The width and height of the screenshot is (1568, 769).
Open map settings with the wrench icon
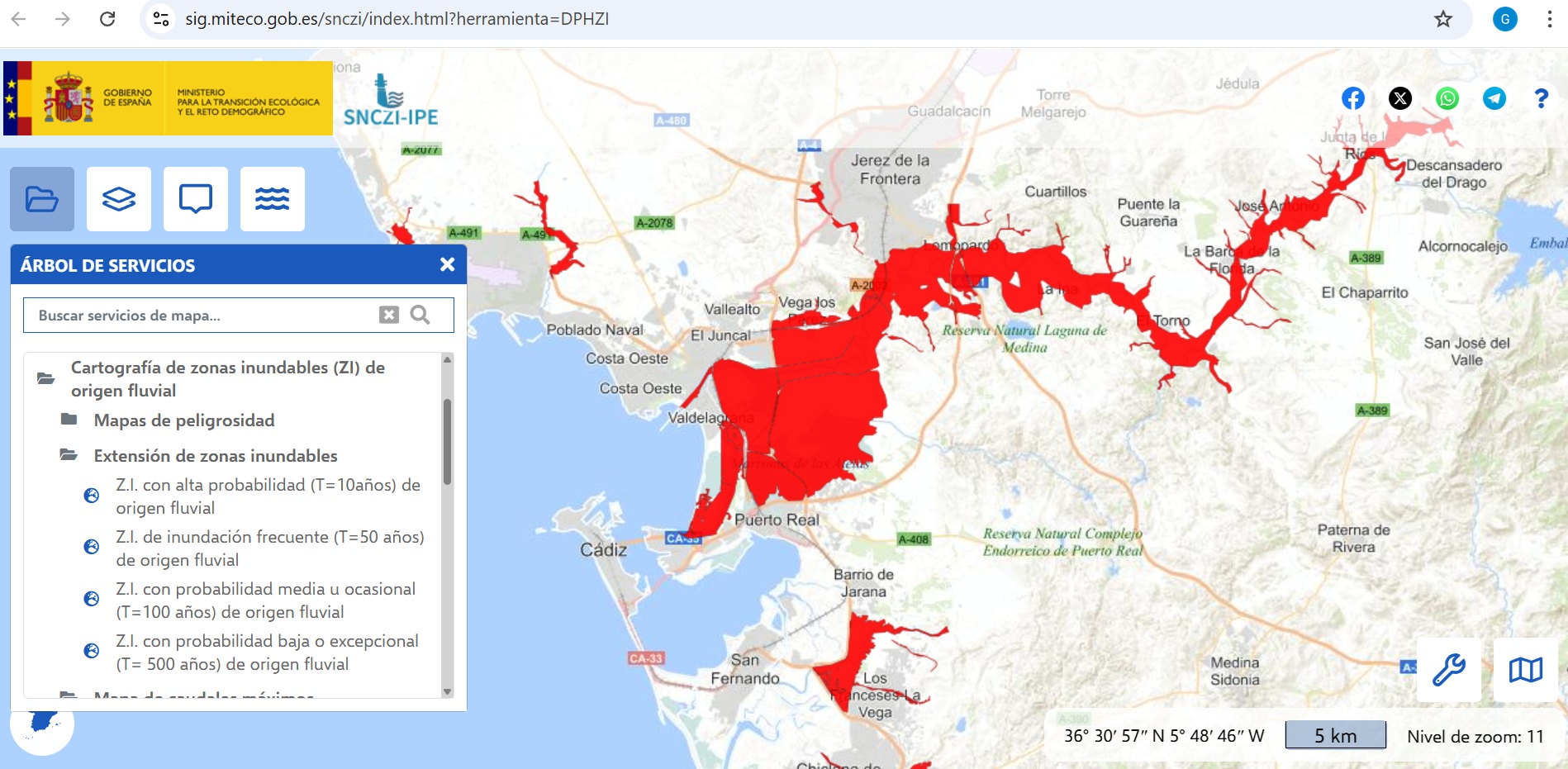pyautogui.click(x=1447, y=669)
